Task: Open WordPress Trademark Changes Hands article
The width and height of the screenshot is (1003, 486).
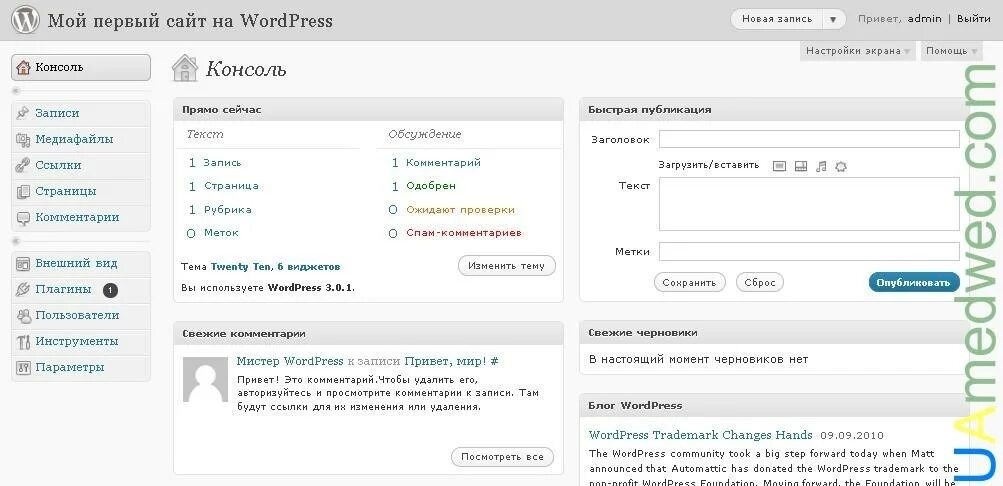Action: (700, 435)
